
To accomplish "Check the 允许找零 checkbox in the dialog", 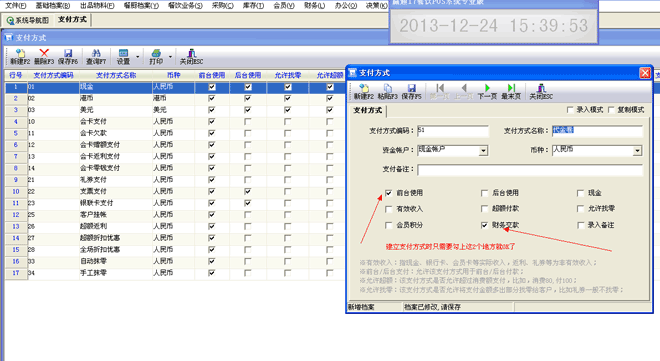I will (x=580, y=209).
